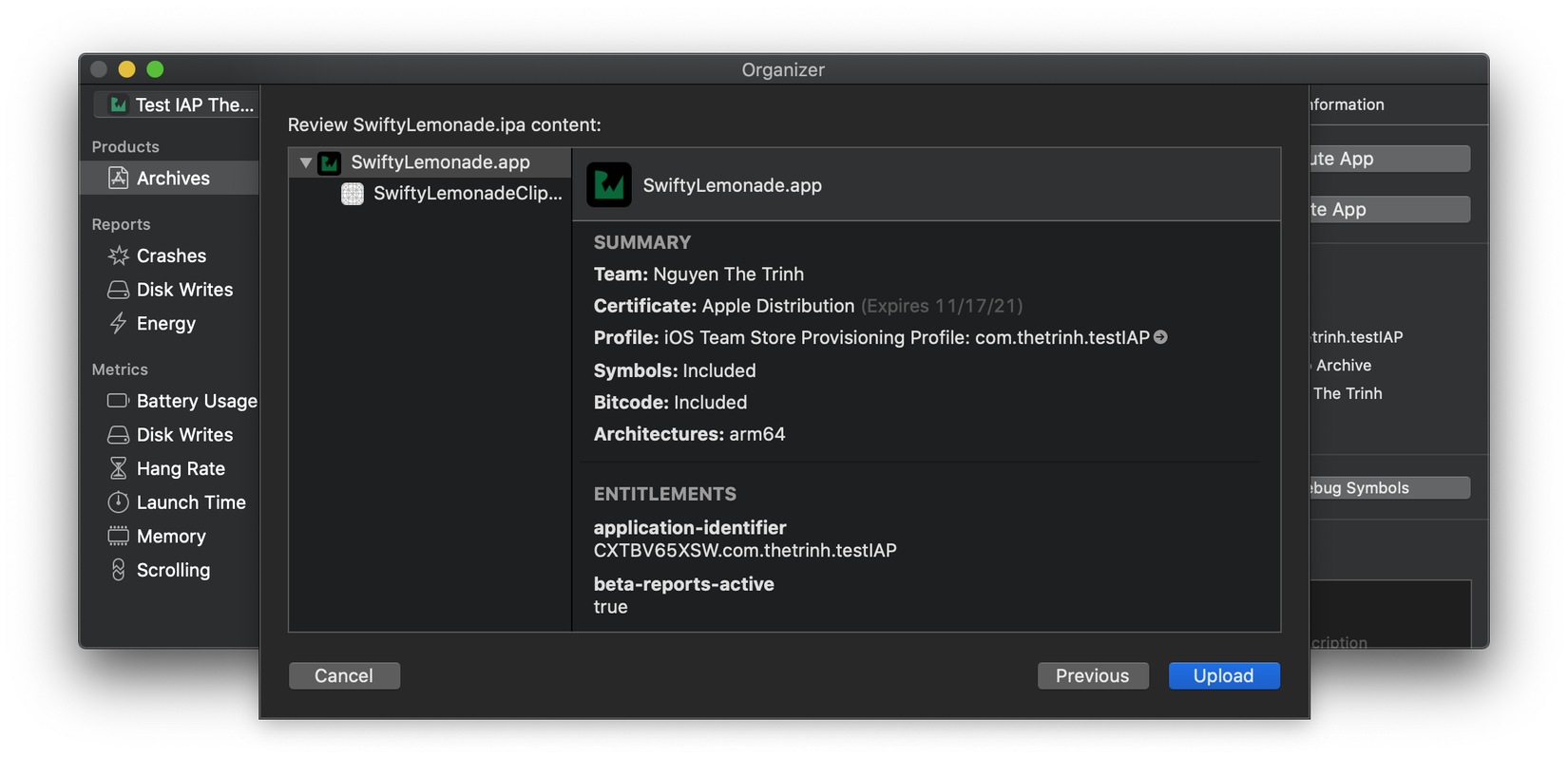Click the Archives icon in sidebar
This screenshot has height=757, width=1568.
118,178
